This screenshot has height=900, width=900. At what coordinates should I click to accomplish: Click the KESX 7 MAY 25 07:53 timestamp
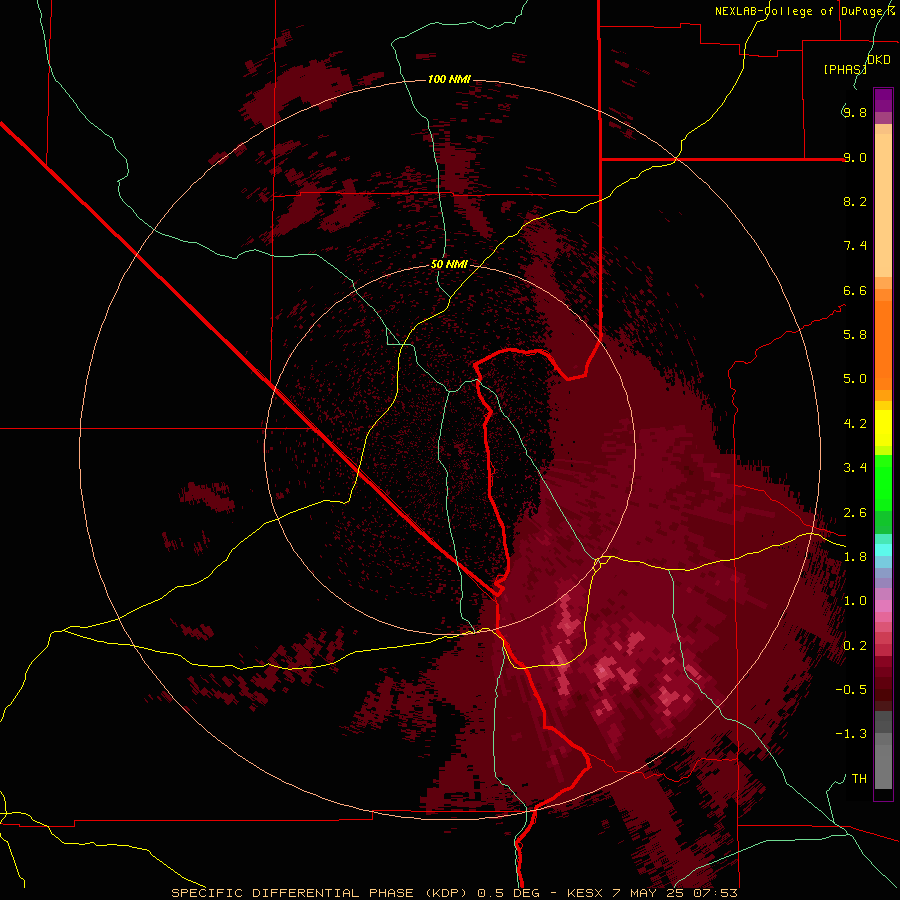tap(652, 893)
